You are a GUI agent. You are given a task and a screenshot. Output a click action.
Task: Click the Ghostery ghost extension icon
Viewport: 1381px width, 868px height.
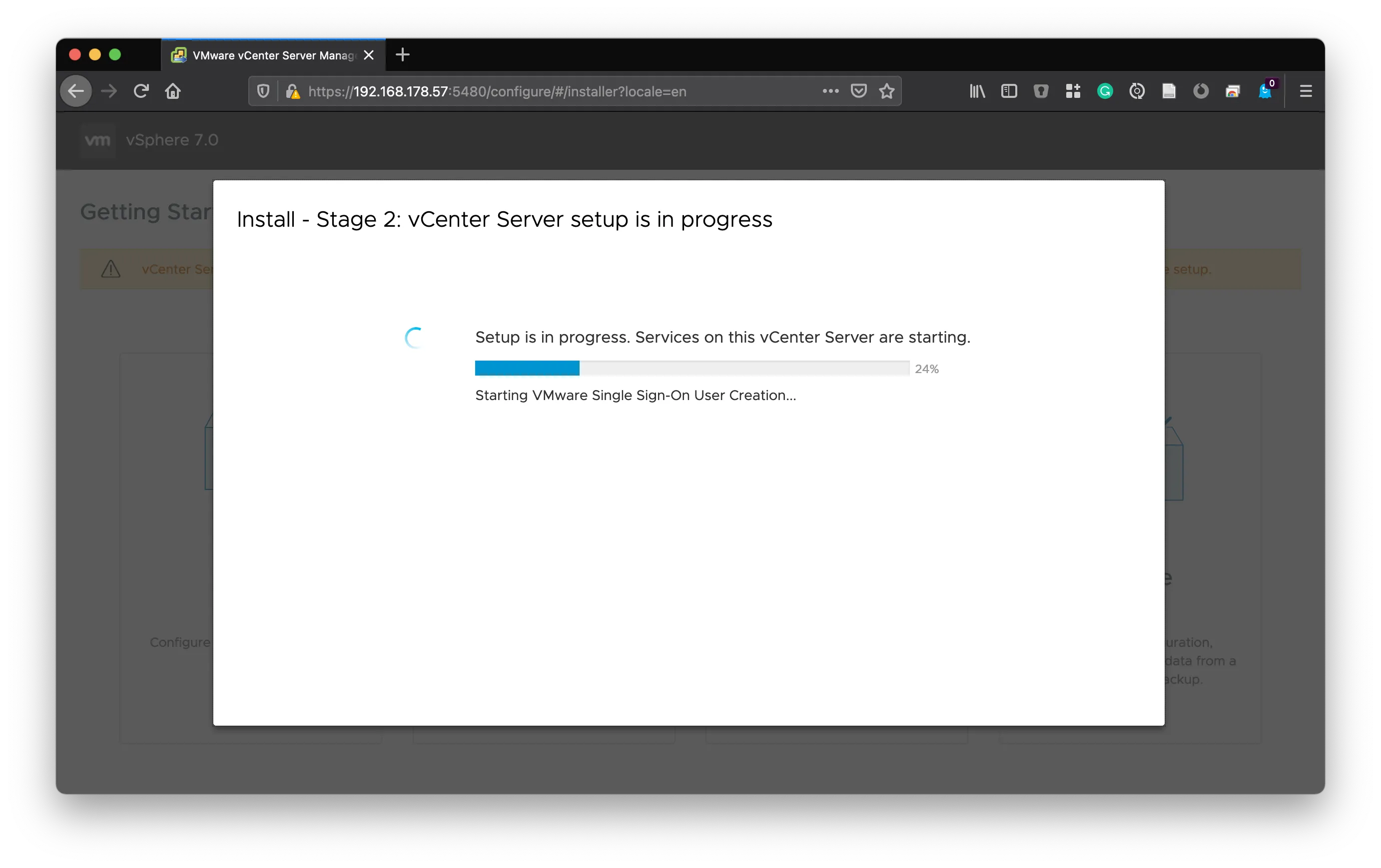point(1265,91)
